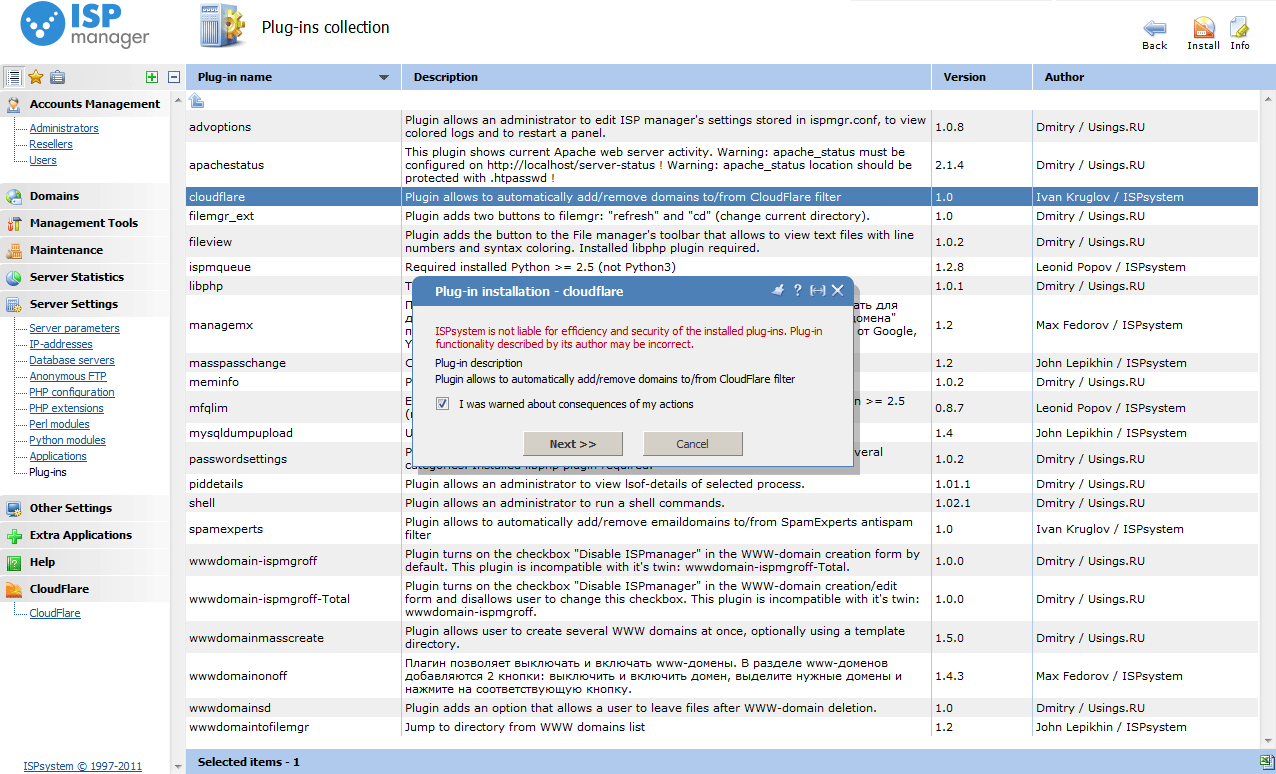Open the PHP configuration link

[x=72, y=392]
